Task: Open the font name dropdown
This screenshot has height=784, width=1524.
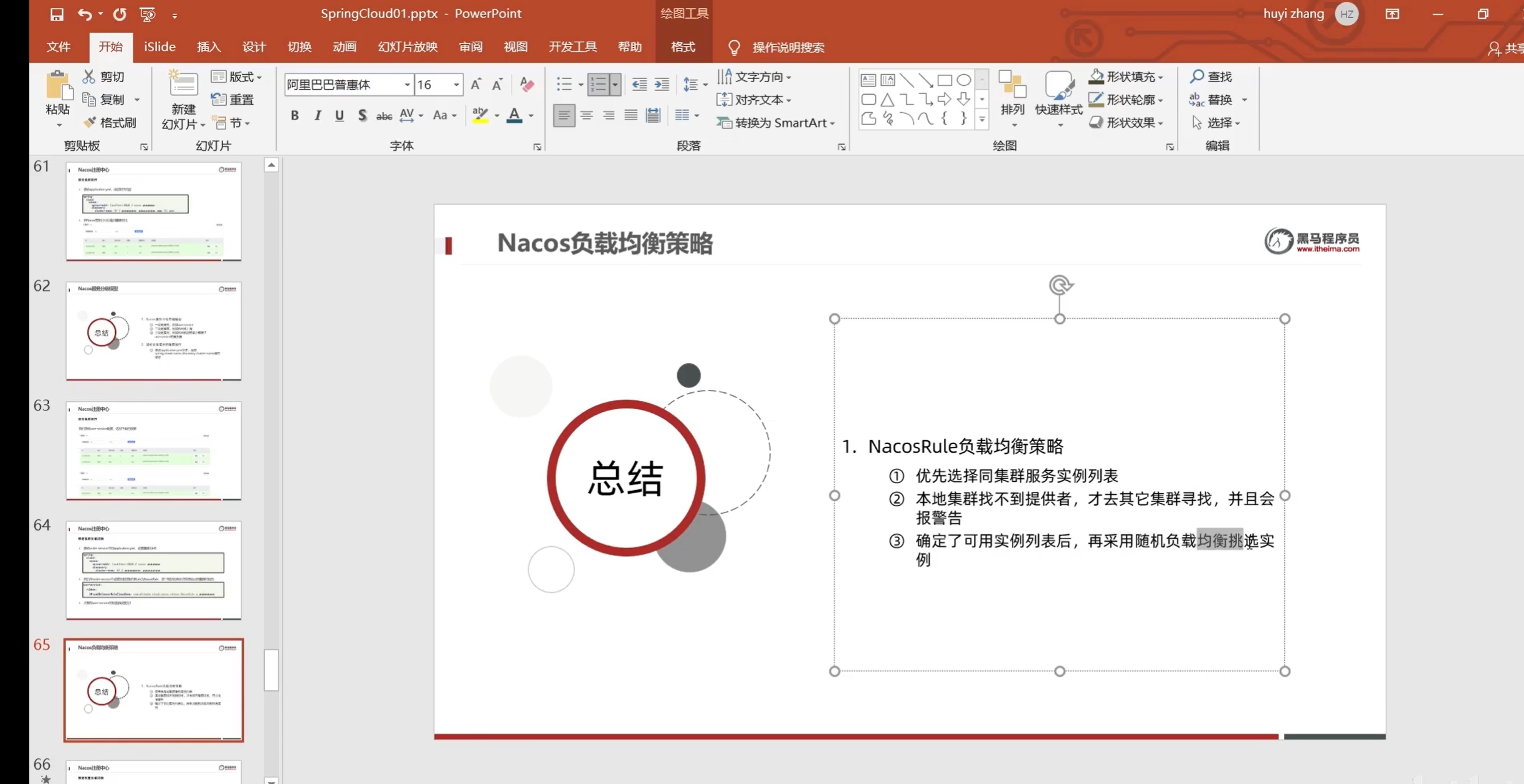Action: pos(407,85)
